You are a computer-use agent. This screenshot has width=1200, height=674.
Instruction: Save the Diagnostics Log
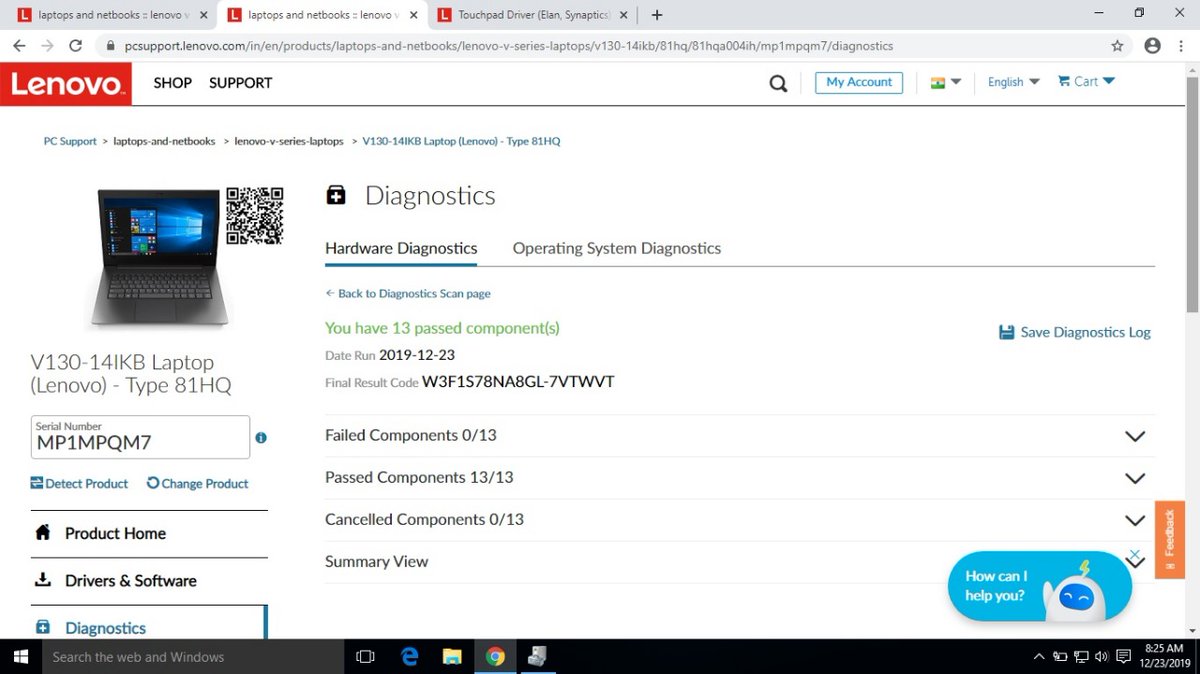click(1075, 332)
